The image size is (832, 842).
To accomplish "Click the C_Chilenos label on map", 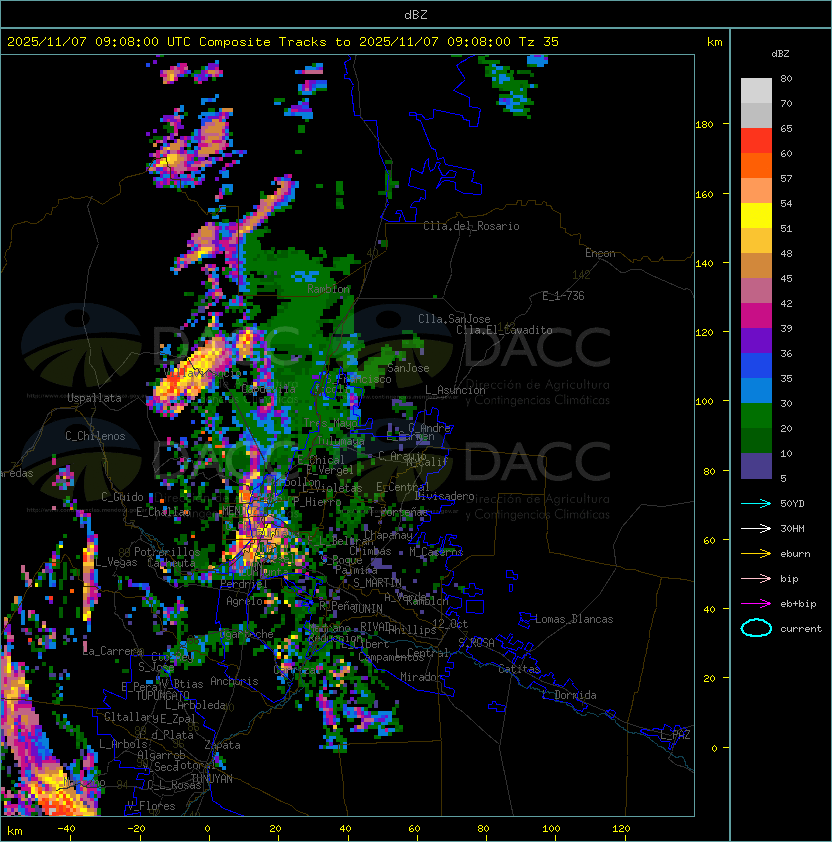I will point(95,436).
